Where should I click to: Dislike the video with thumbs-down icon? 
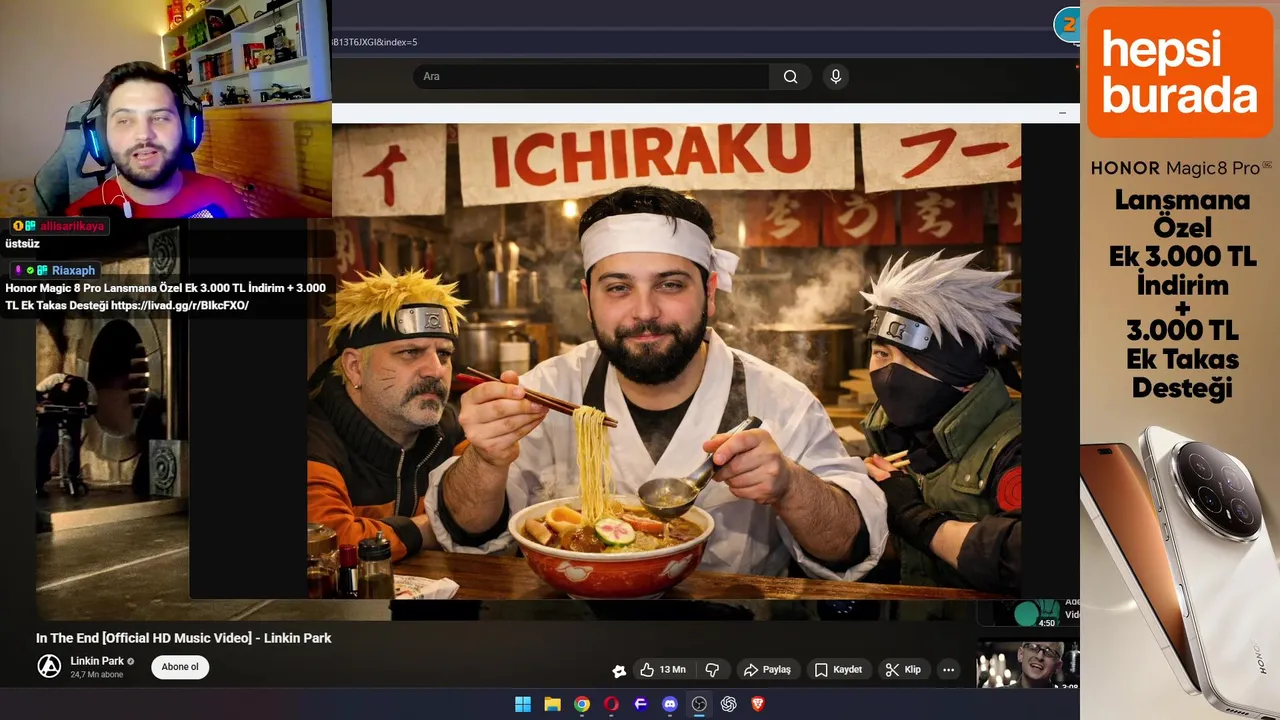(x=713, y=669)
